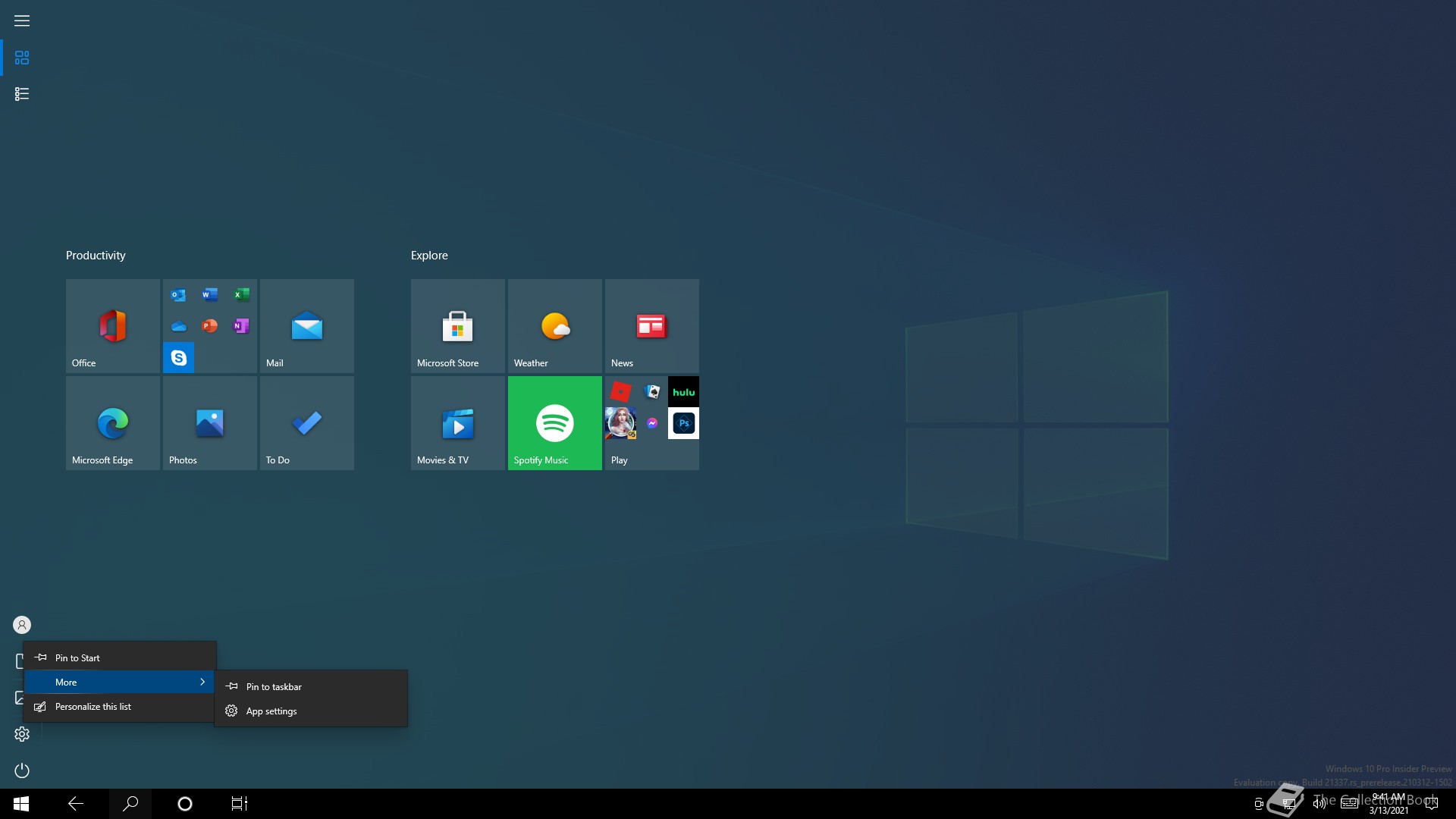Open taskbar Search magnifier
Image resolution: width=1456 pixels, height=819 pixels.
point(130,804)
